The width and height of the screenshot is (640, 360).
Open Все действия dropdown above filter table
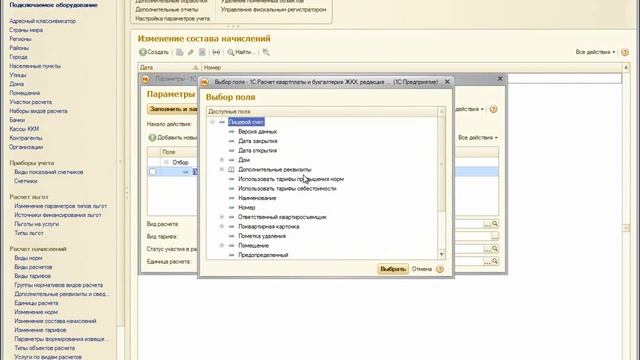[478, 138]
